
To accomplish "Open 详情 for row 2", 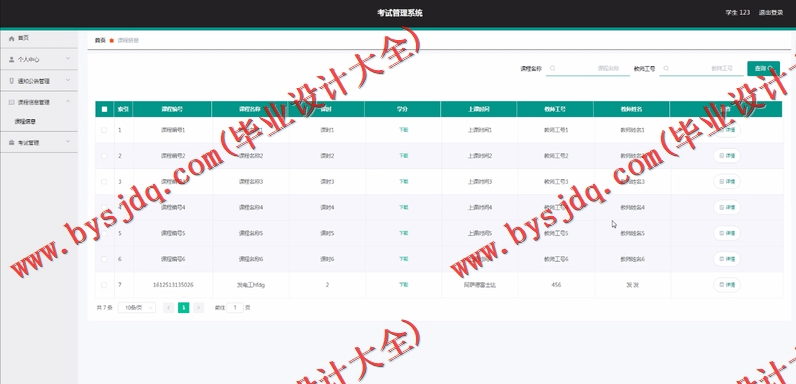I will coord(727,156).
